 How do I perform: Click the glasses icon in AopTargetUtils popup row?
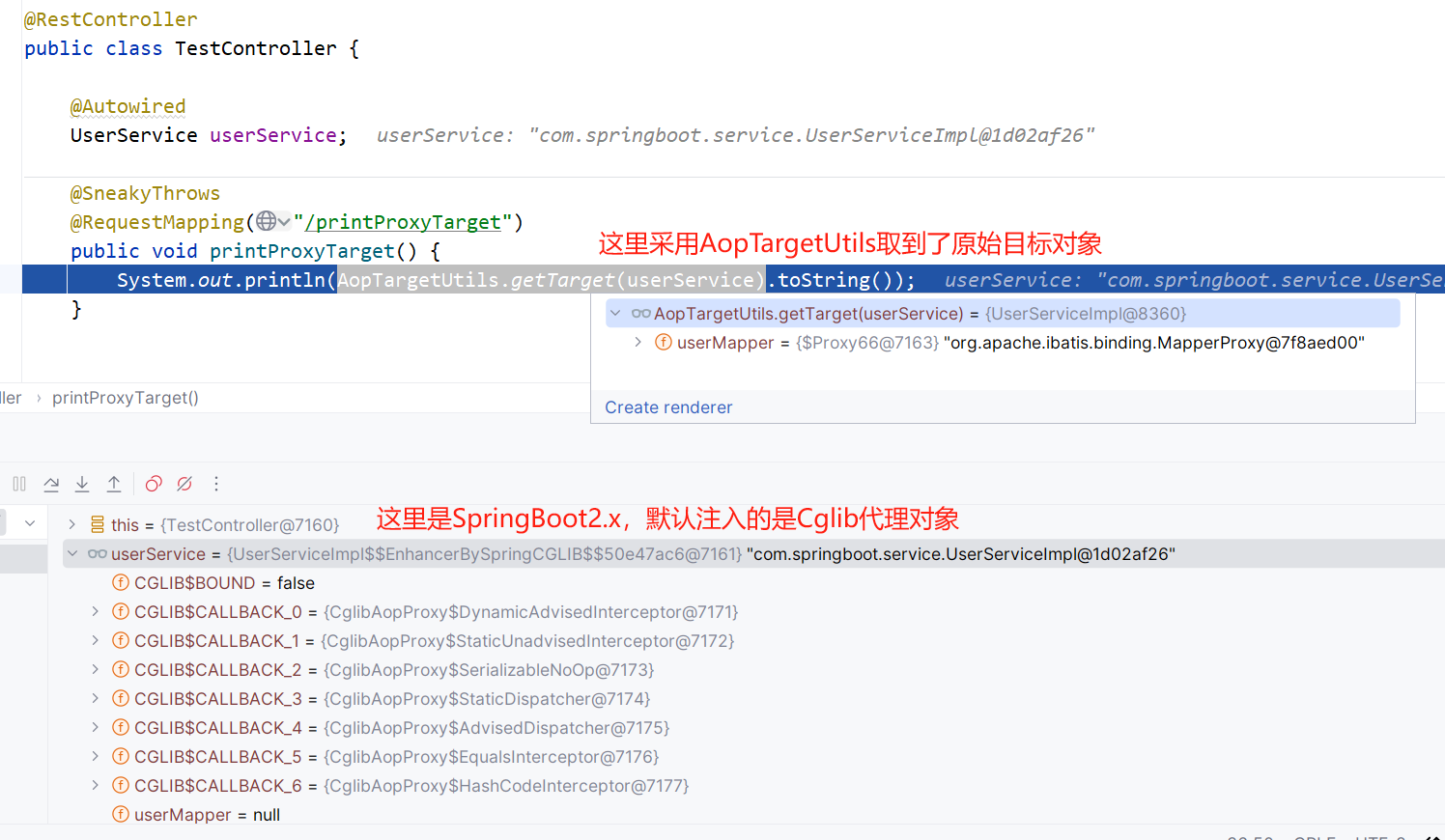[641, 313]
